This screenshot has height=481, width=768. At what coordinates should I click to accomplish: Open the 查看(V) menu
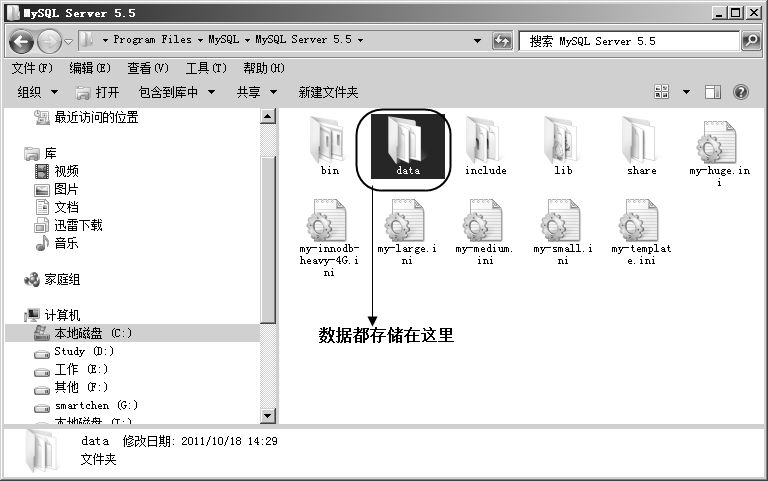tap(147, 68)
